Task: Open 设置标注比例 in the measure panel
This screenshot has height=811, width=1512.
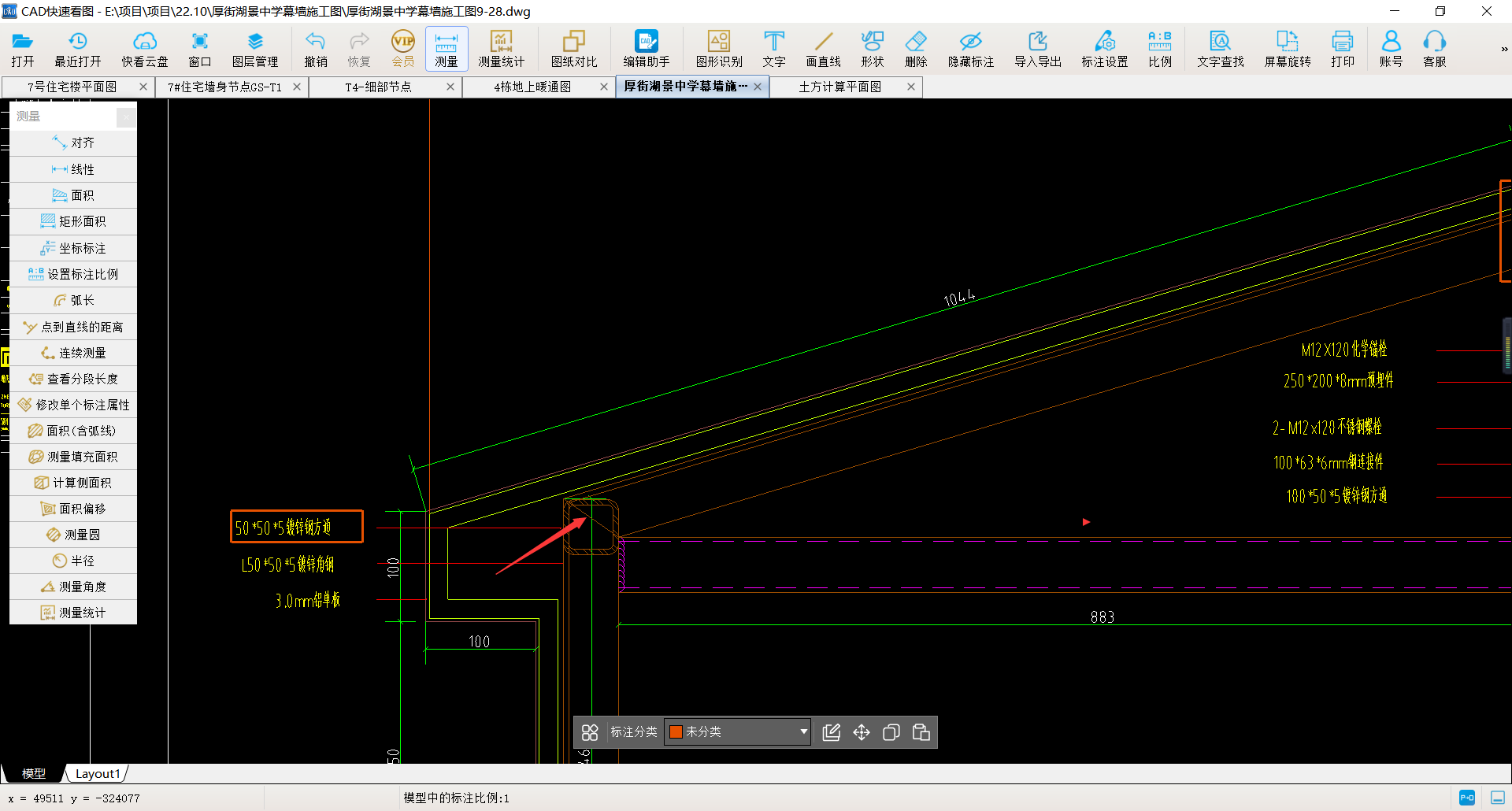Action: click(x=73, y=274)
